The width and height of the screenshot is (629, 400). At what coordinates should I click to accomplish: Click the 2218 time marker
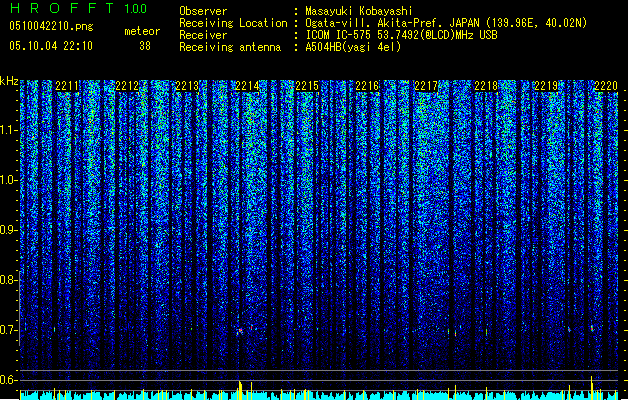(486, 86)
